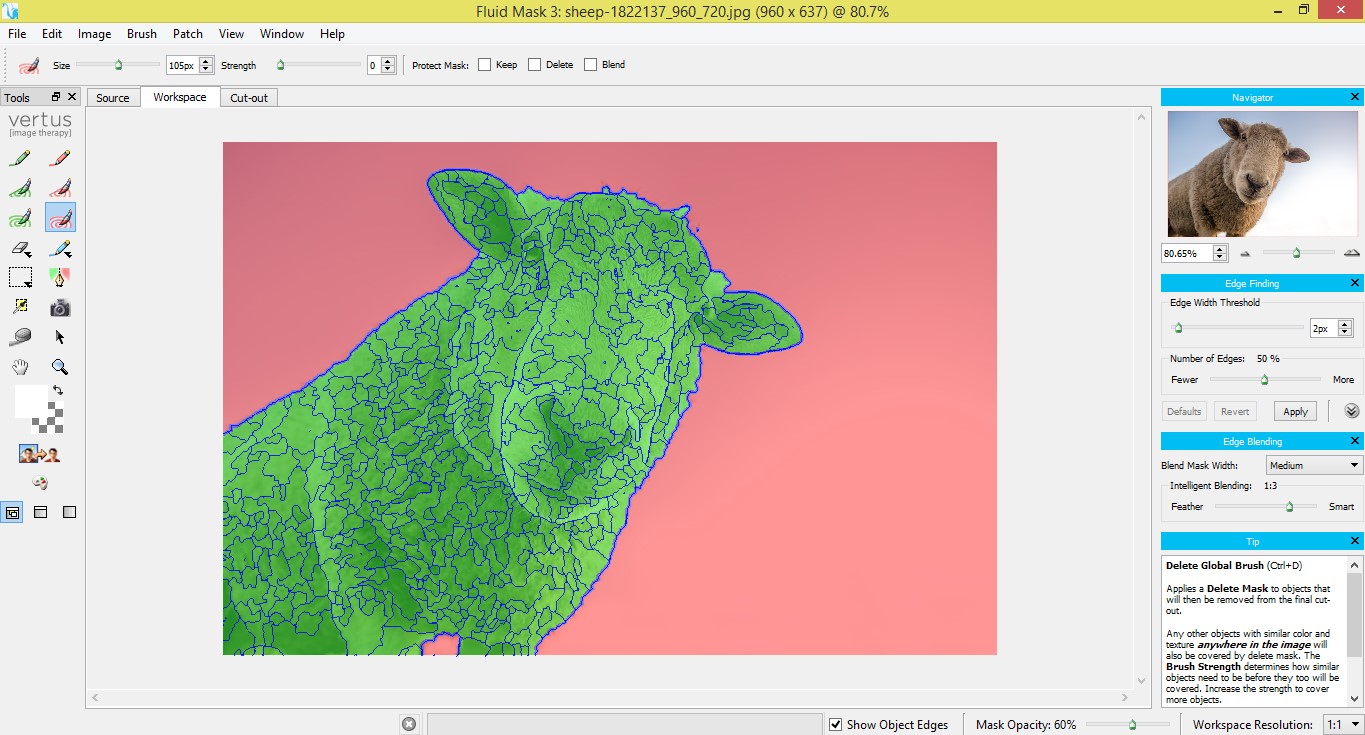Screen dimensions: 1365x735
Task: Click the Navigator zoom percentage stepper
Action: tap(1220, 253)
